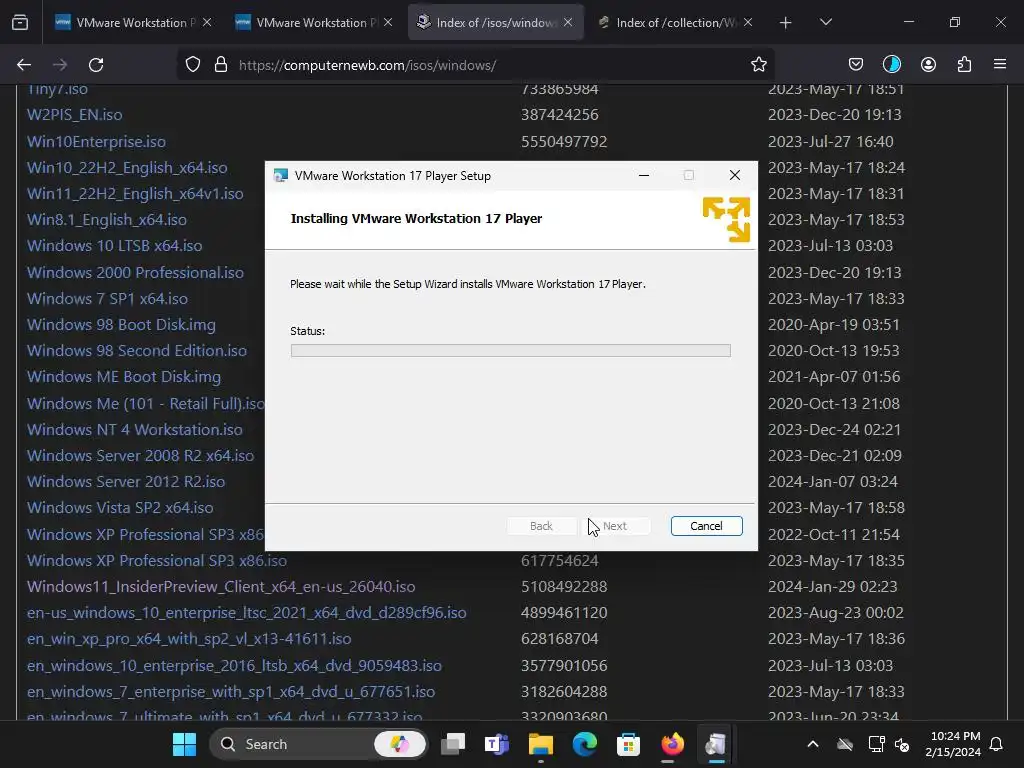Viewport: 1024px width, 768px height.
Task: Click the VMware installer taskbar icon
Action: [716, 744]
